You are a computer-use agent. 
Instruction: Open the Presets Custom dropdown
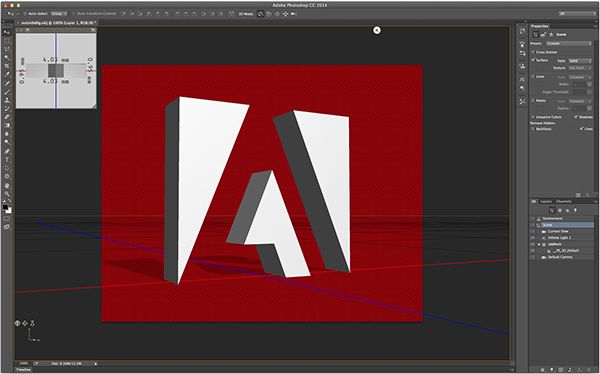569,44
